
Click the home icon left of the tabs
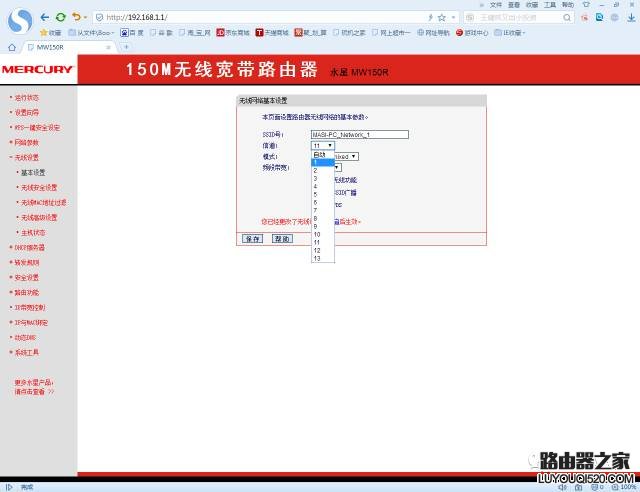coord(12,47)
